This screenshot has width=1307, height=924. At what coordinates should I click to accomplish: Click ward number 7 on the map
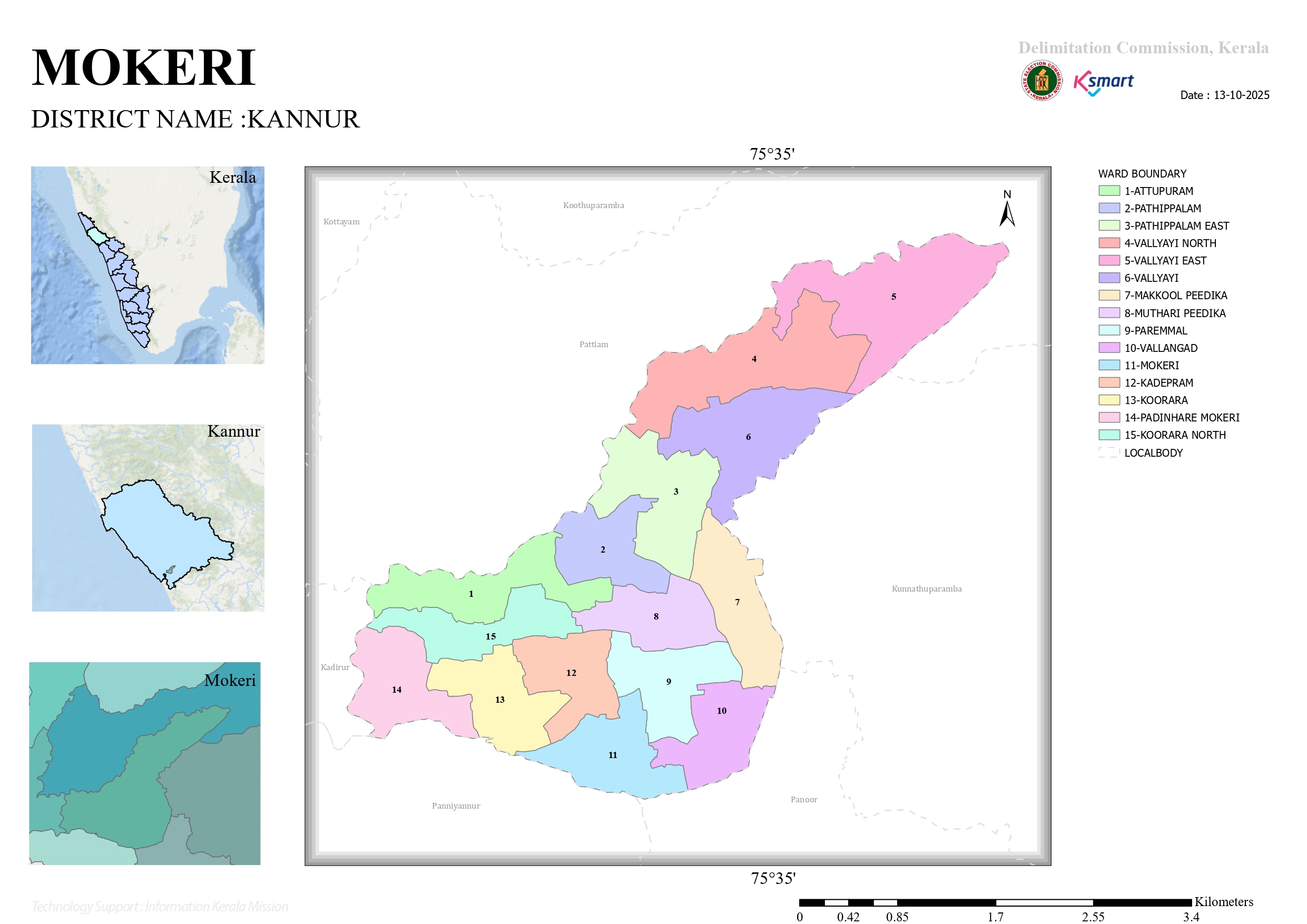click(x=737, y=602)
